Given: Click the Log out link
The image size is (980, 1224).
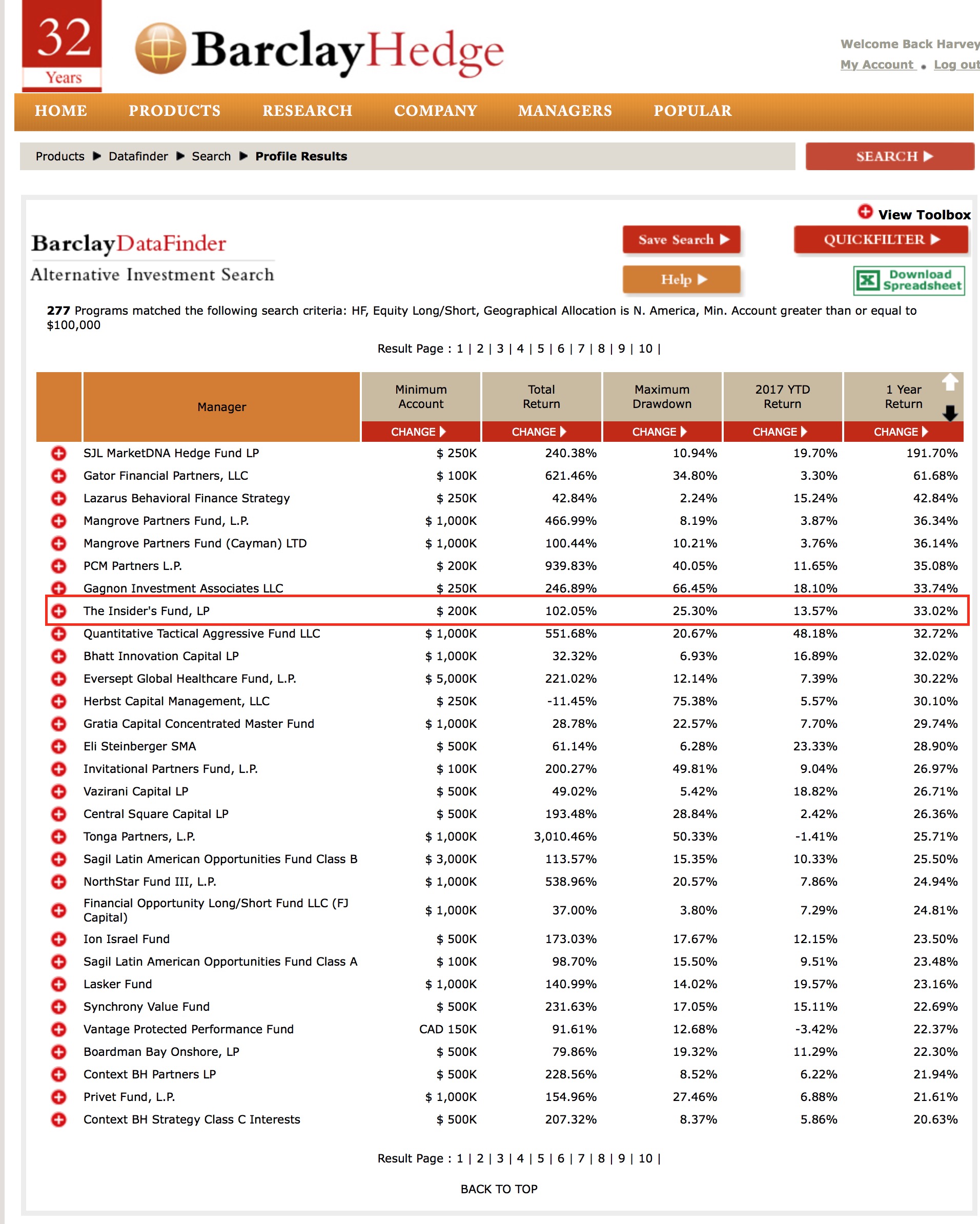Looking at the screenshot, I should (957, 65).
